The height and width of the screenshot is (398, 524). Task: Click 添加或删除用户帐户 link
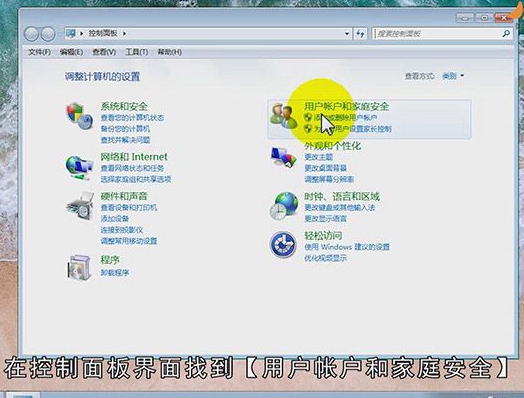345,118
